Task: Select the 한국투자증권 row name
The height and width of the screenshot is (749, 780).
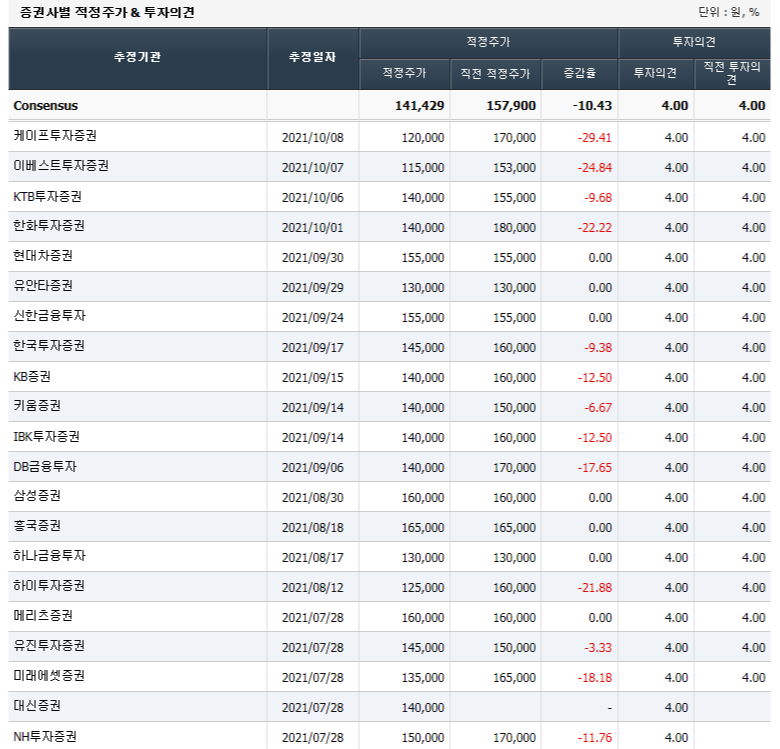Action: 49,346
